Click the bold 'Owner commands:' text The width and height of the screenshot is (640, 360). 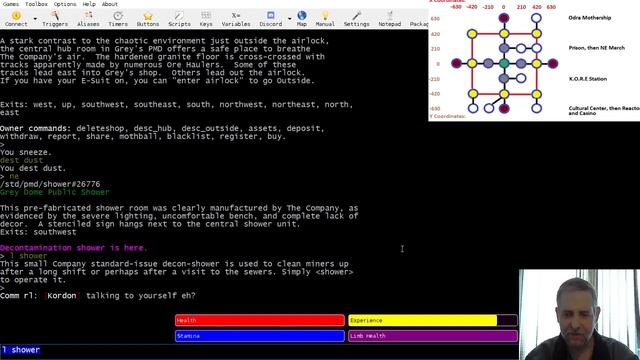(36, 128)
